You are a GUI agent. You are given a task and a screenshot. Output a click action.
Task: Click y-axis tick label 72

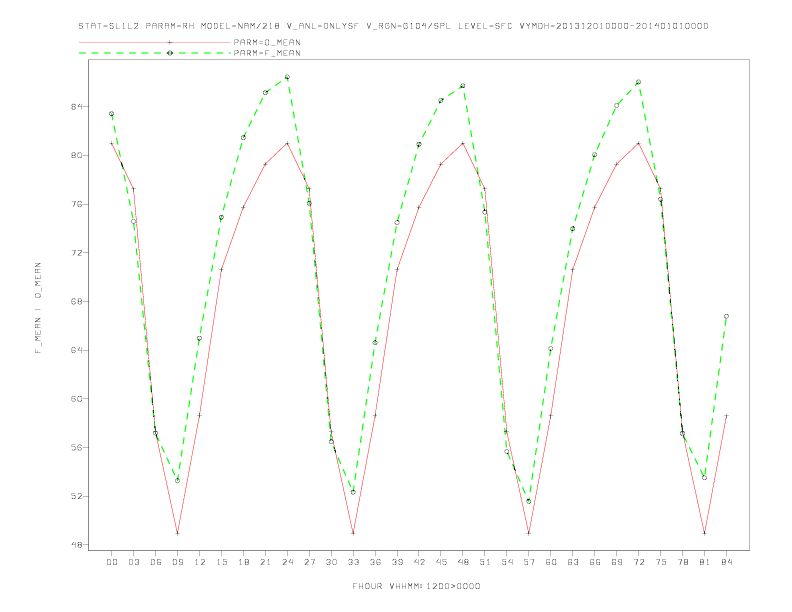coord(77,252)
